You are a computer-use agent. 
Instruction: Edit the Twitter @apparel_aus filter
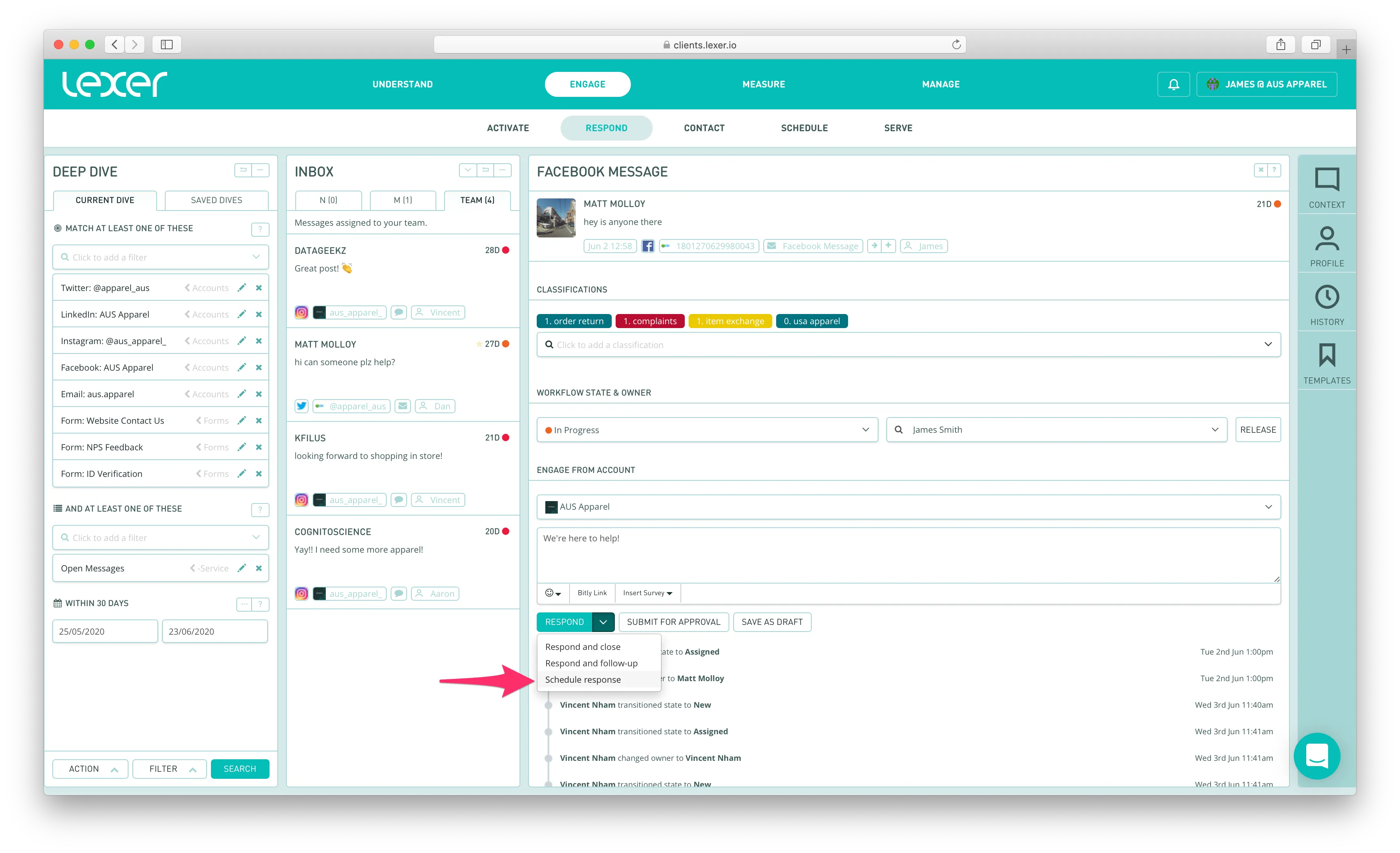[x=241, y=288]
